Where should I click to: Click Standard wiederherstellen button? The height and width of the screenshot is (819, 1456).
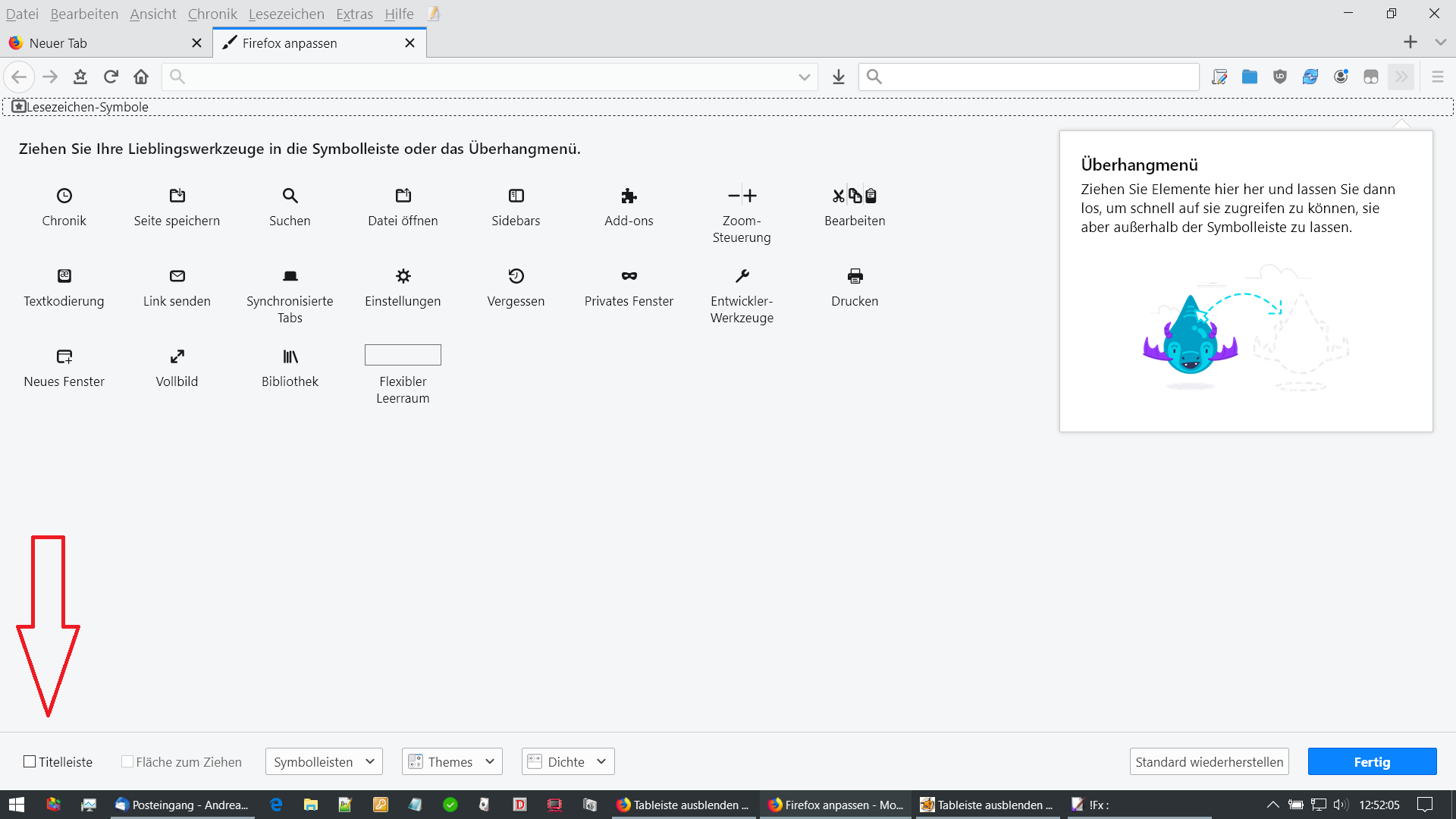pyautogui.click(x=1209, y=761)
